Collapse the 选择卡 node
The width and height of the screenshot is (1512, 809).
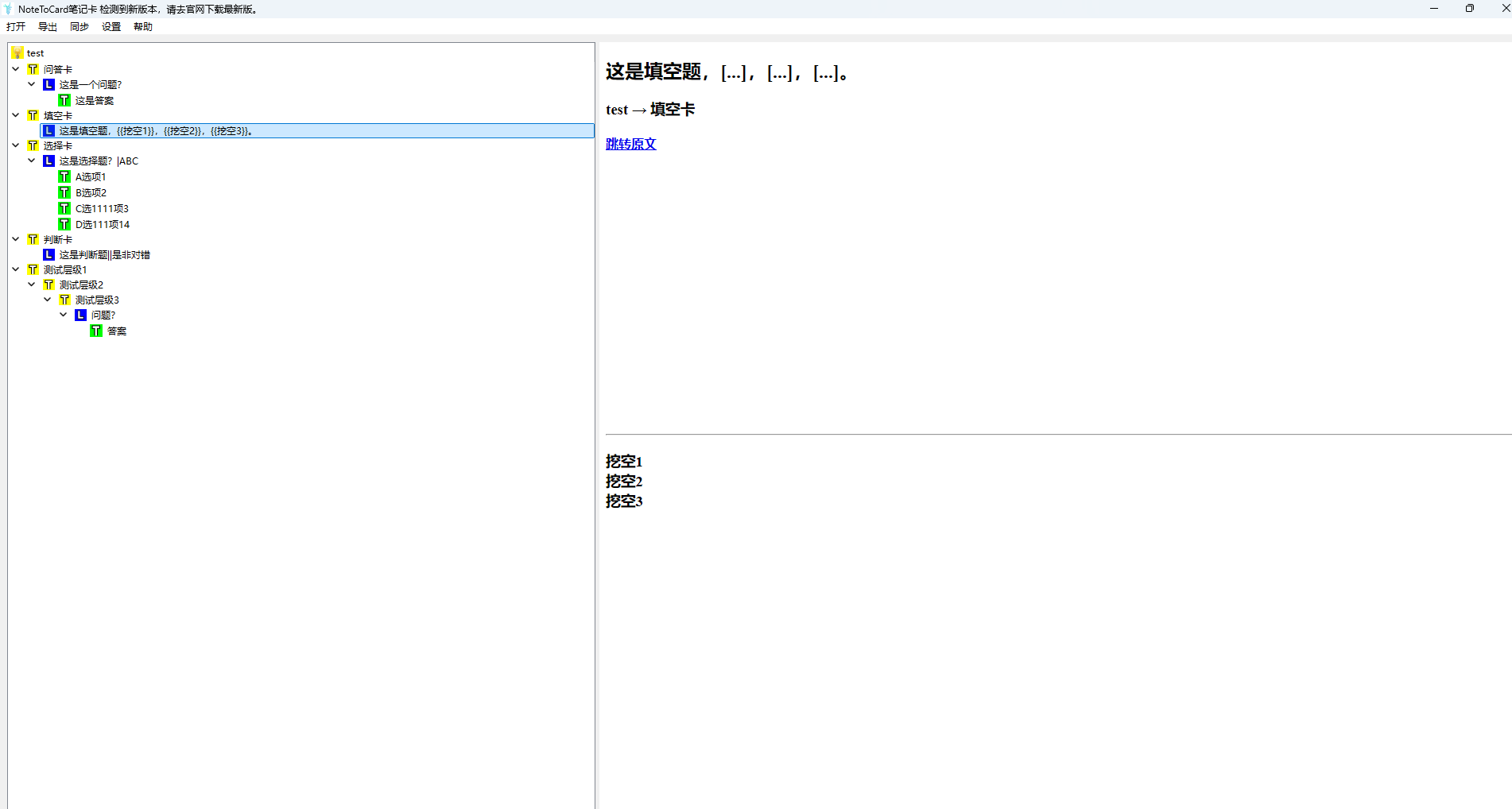coord(16,145)
